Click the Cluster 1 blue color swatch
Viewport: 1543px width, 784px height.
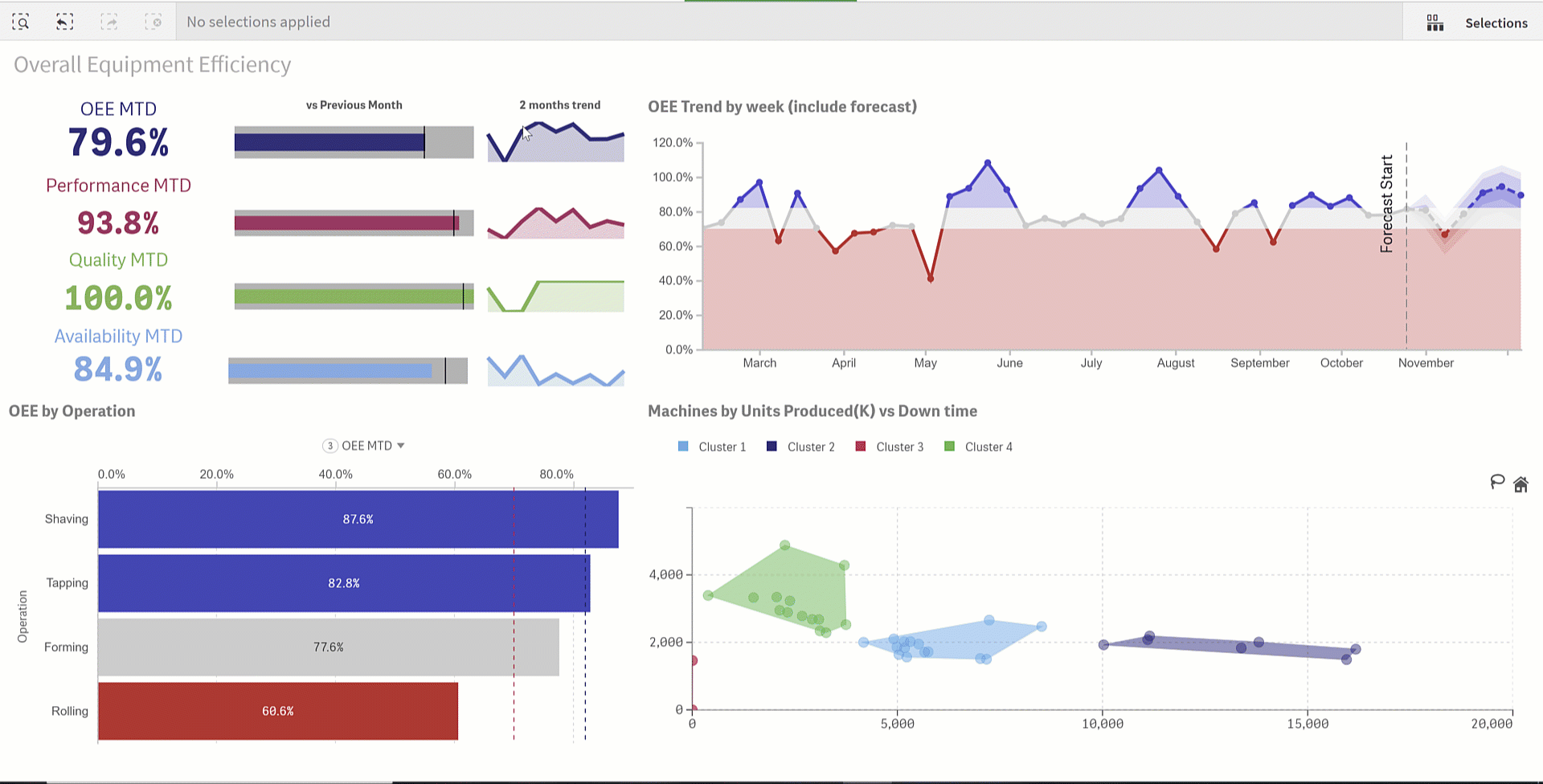coord(682,446)
